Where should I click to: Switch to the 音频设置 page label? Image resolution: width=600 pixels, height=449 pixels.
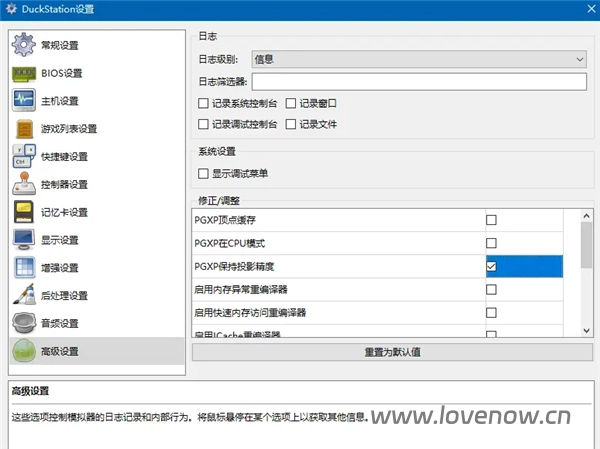pyautogui.click(x=60, y=323)
